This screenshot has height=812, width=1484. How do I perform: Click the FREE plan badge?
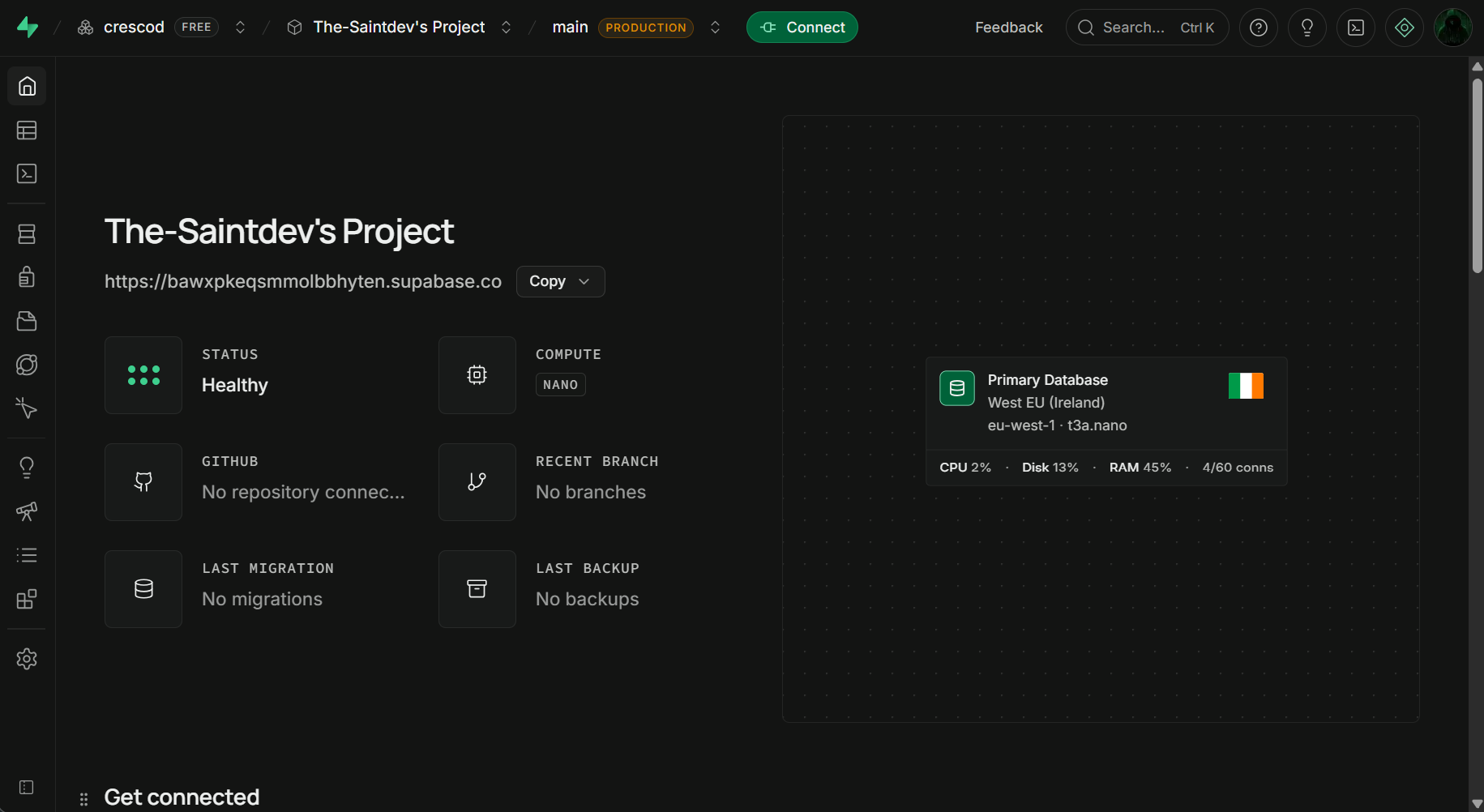point(196,28)
